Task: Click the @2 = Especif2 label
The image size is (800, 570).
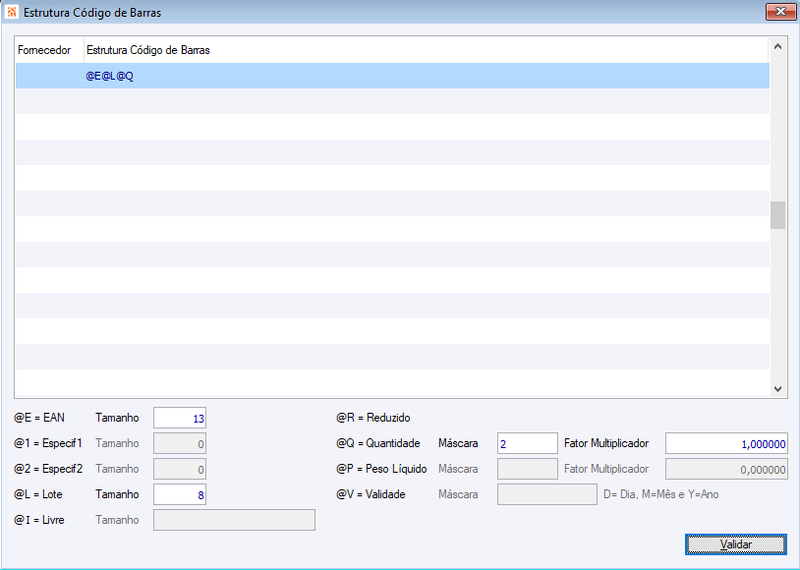Action: click(48, 469)
